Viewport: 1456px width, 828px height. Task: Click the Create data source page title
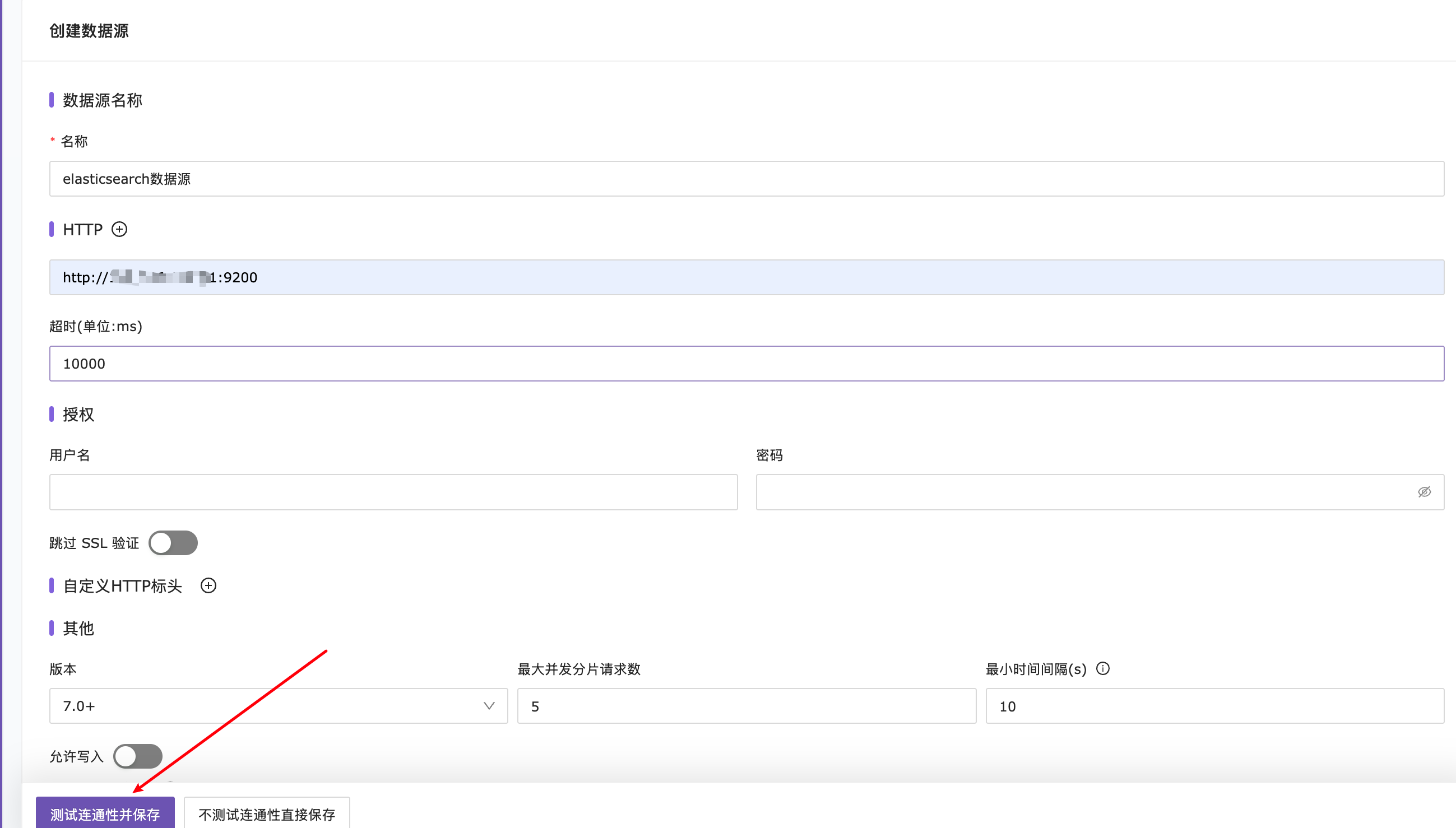(x=89, y=31)
